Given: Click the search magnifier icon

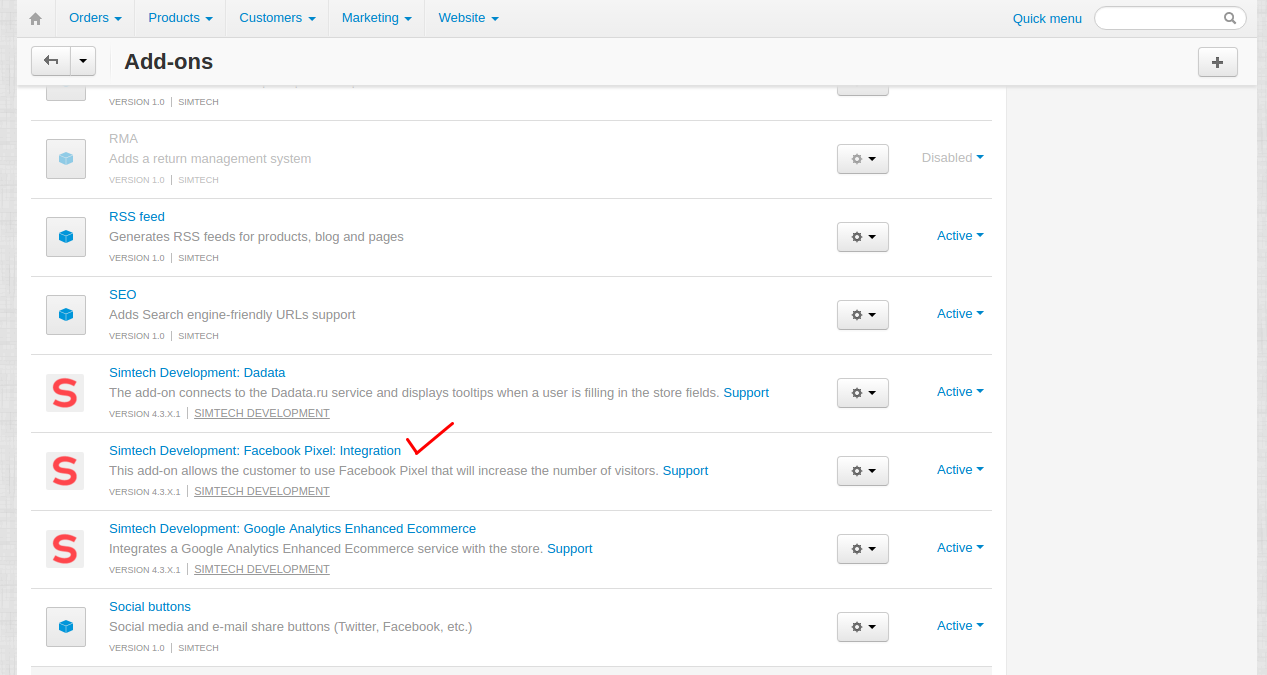Looking at the screenshot, I should click(1230, 18).
